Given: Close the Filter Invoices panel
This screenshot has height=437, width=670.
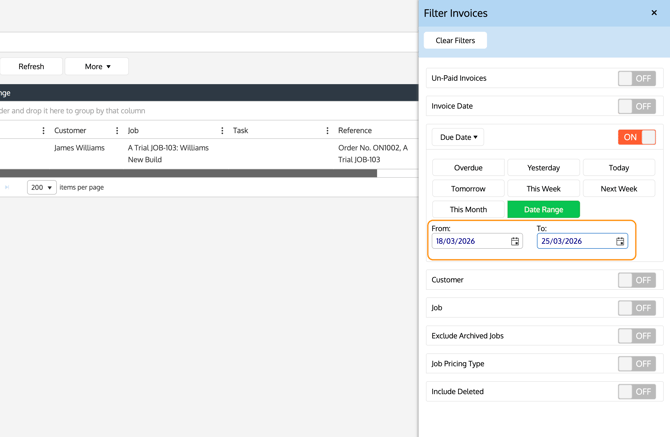Looking at the screenshot, I should (654, 13).
